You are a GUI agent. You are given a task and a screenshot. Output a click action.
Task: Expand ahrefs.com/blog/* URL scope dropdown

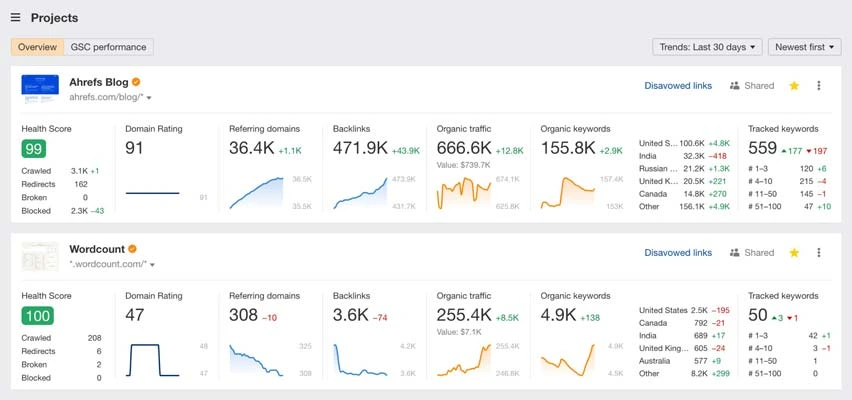click(149, 98)
